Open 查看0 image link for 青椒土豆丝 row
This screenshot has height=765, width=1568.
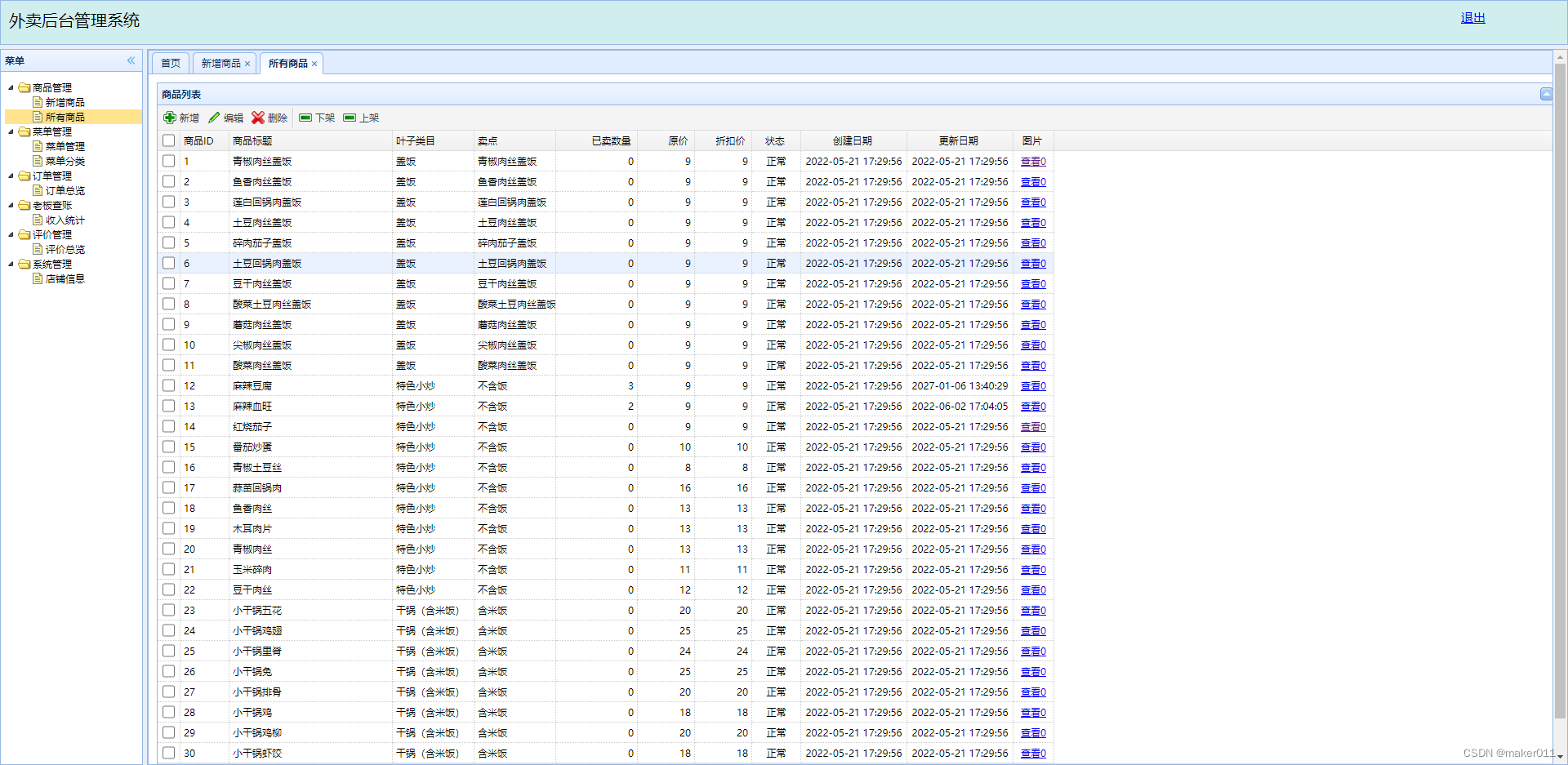coord(1033,468)
